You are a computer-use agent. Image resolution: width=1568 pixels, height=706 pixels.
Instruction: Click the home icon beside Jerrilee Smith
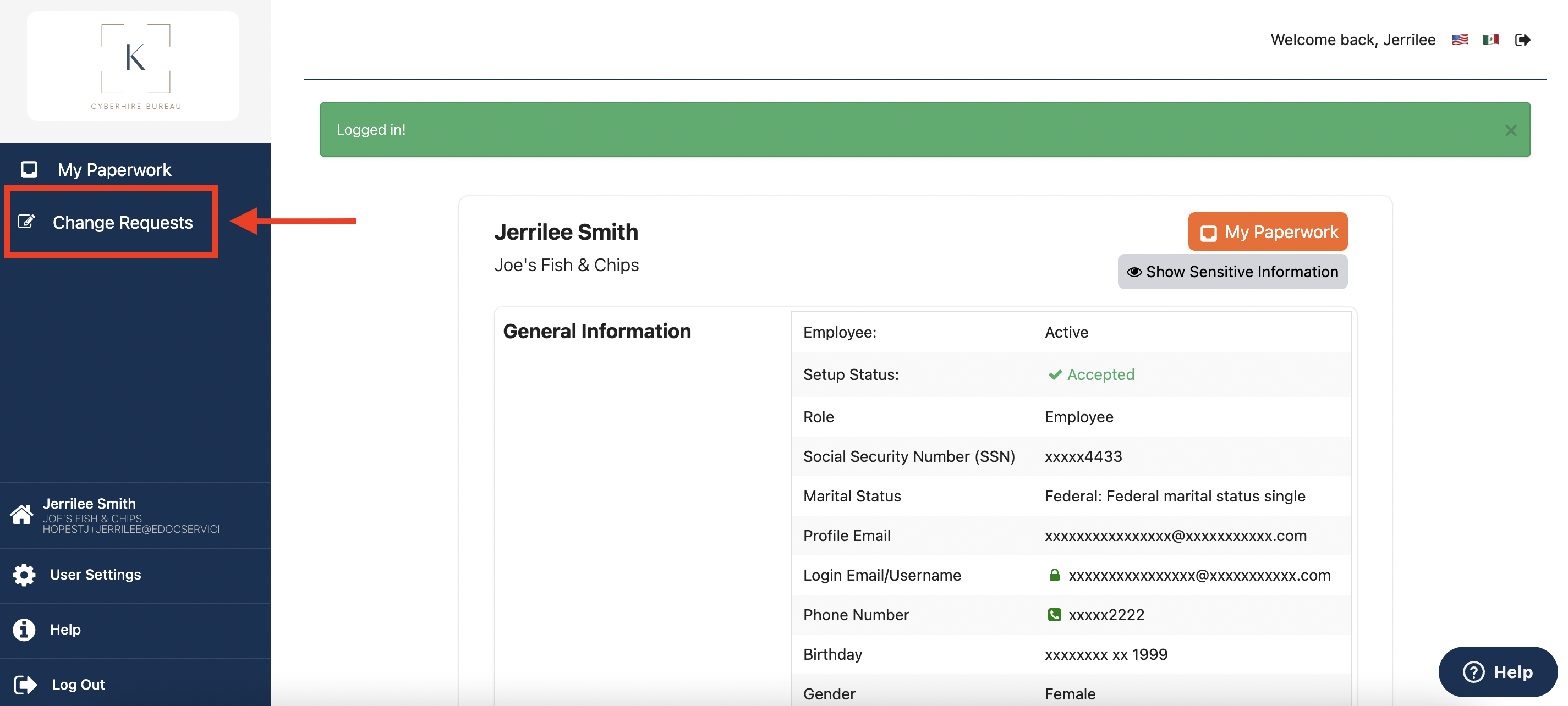(x=22, y=515)
